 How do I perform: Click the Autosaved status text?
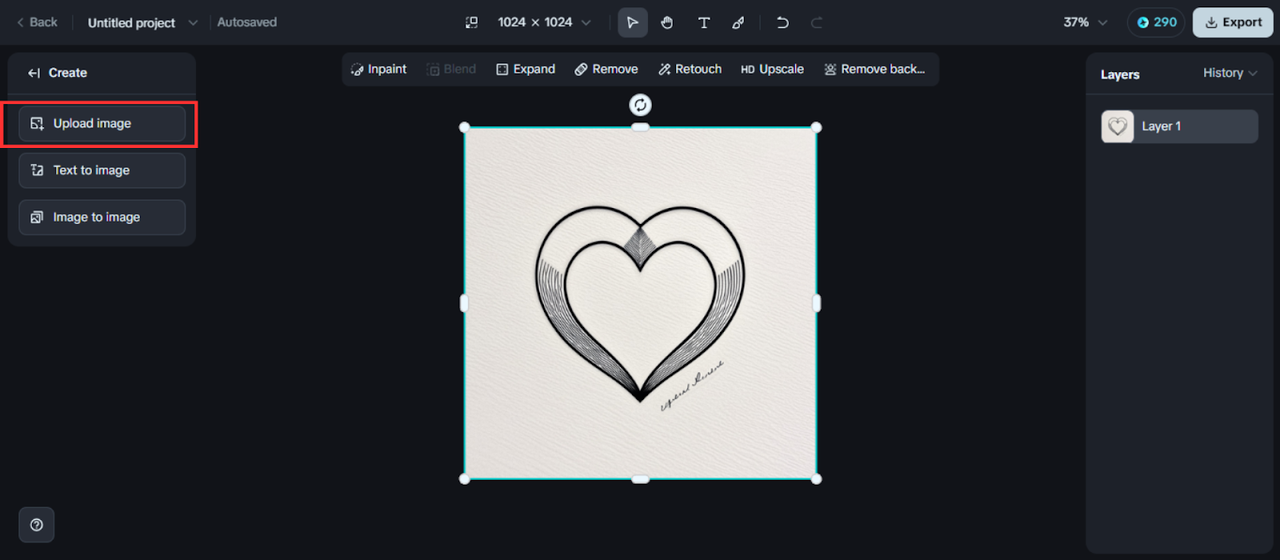[247, 22]
